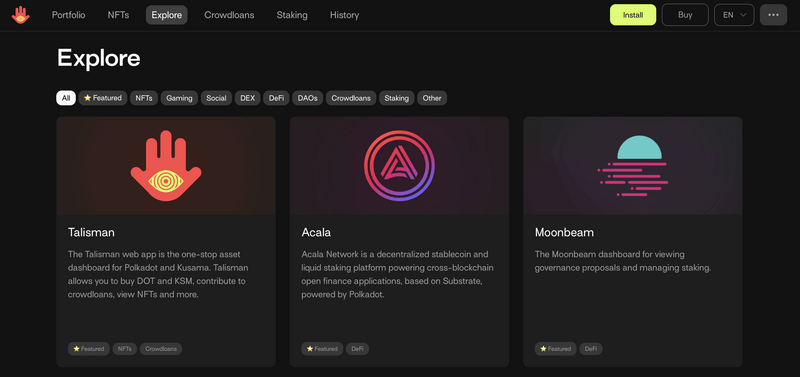
Task: Click the Talisman card description text
Action: [x=159, y=274]
